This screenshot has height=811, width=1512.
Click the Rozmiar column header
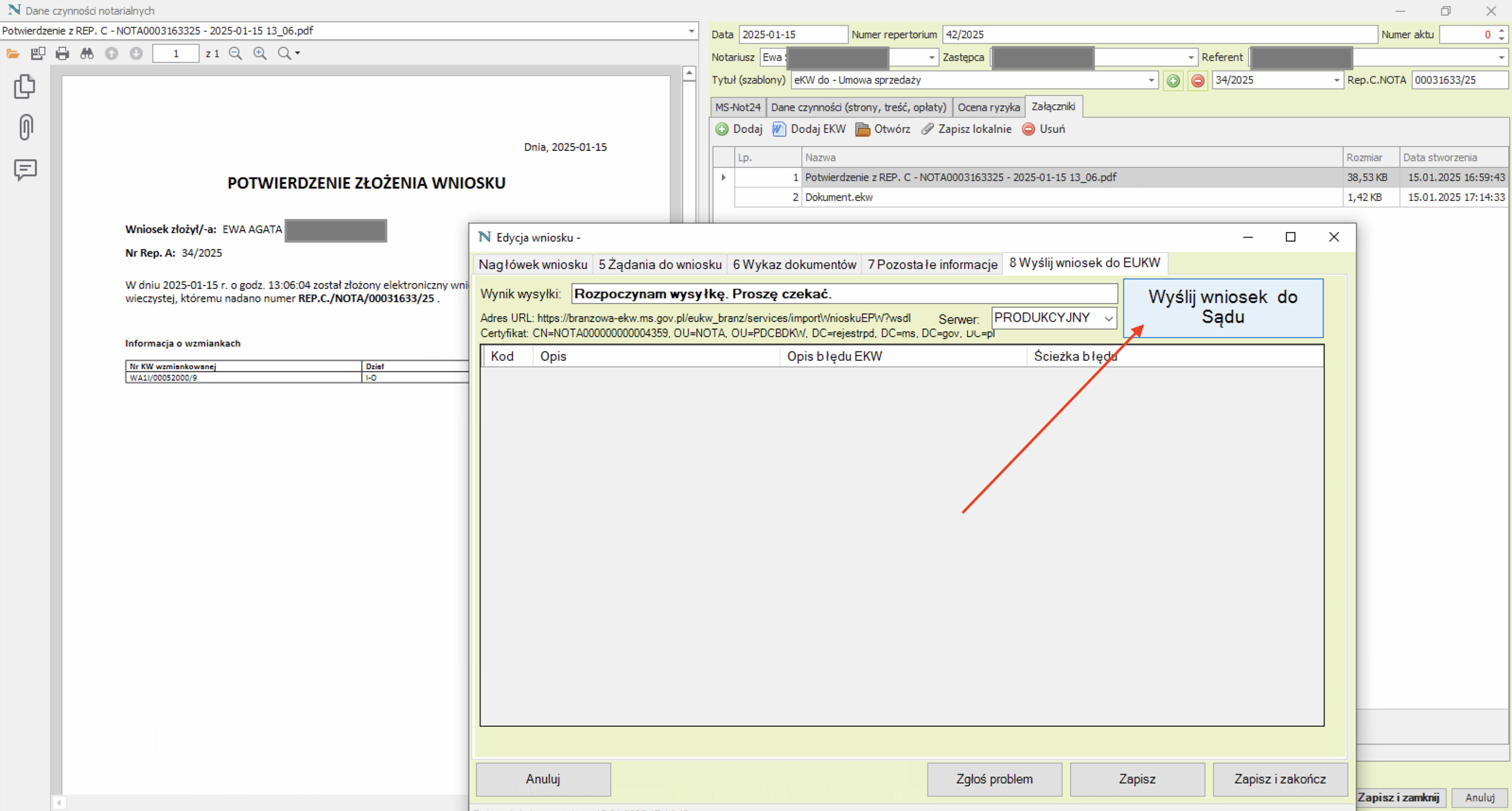click(1370, 157)
